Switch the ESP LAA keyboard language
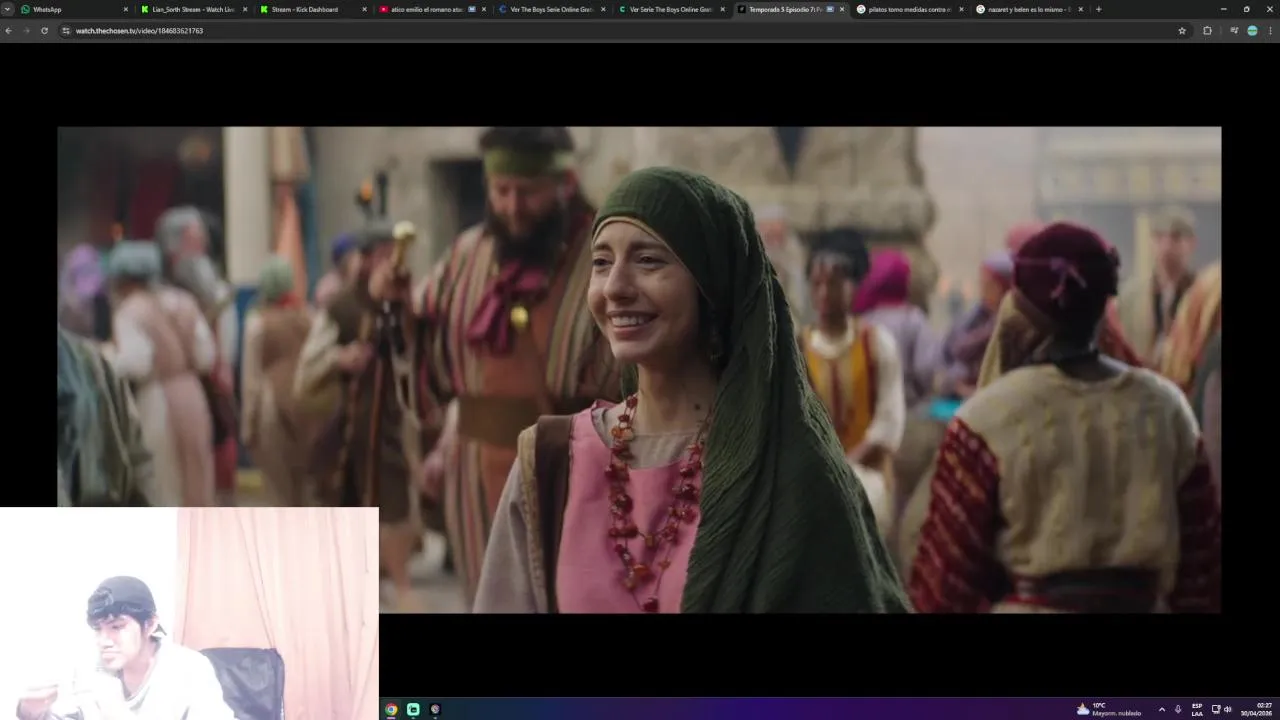Screen dimensions: 1280x720 [1197, 709]
